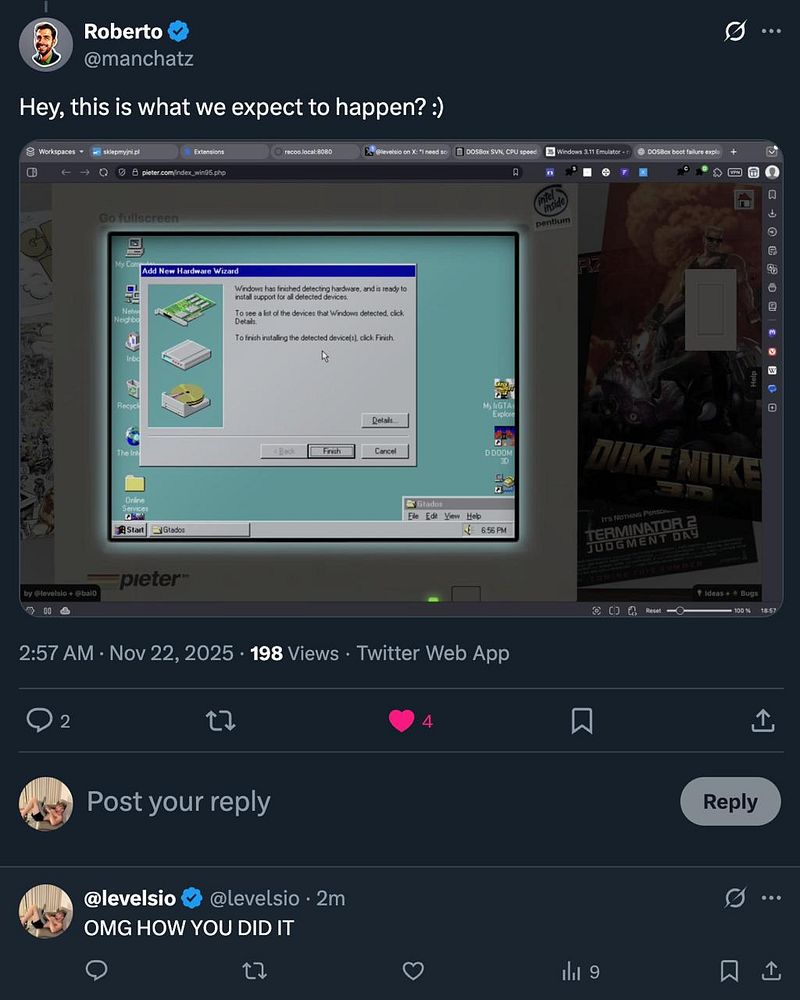Image resolution: width=800 pixels, height=1000 pixels.
Task: Open the embedded Windows 95 screenshot
Action: (401, 378)
